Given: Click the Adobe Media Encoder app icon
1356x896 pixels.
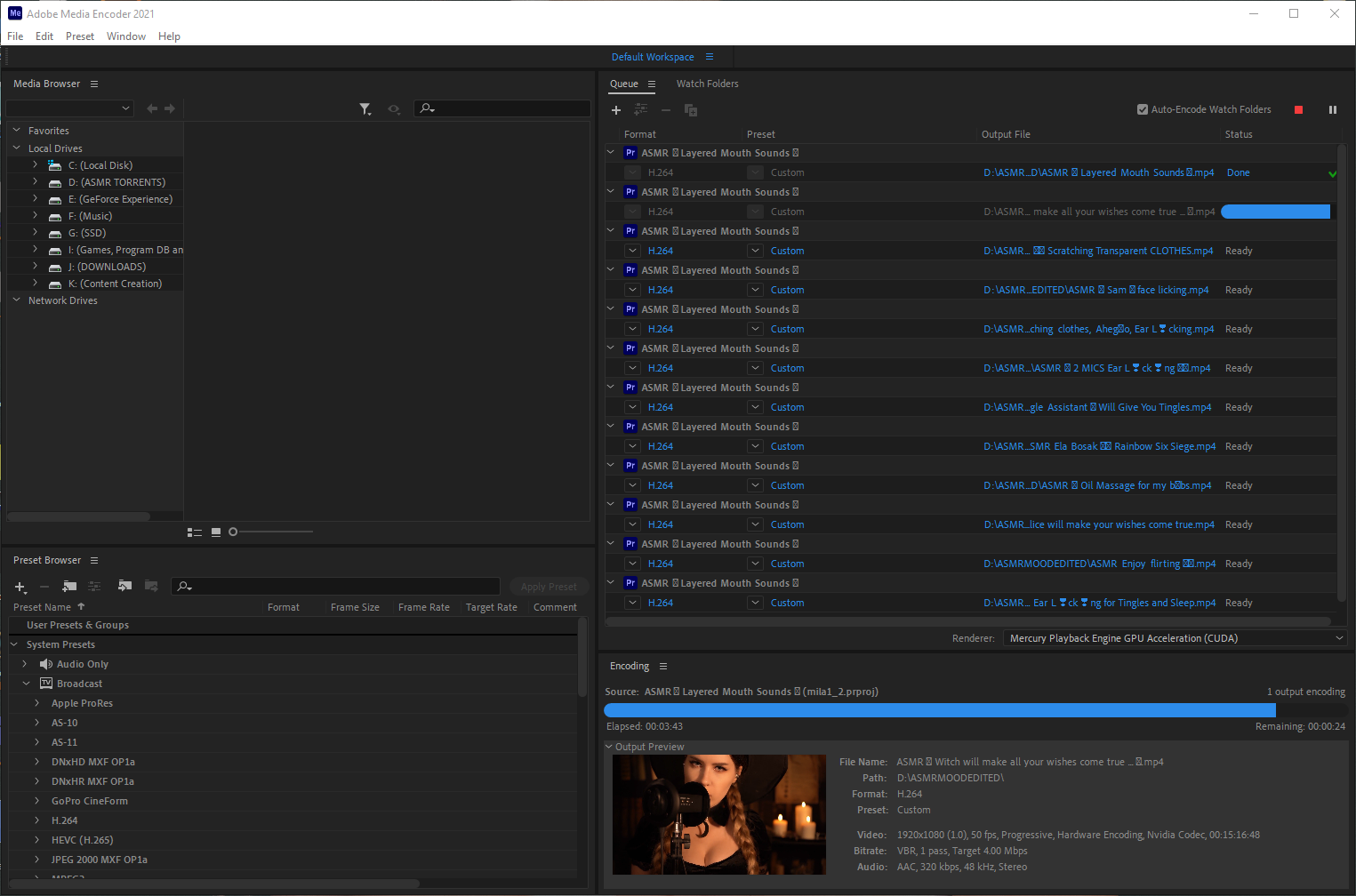Looking at the screenshot, I should pos(15,13).
